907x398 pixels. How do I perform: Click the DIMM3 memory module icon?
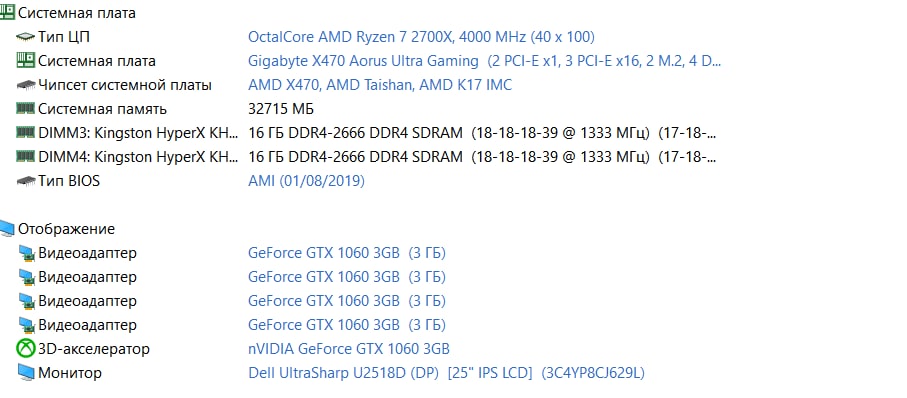coord(25,132)
